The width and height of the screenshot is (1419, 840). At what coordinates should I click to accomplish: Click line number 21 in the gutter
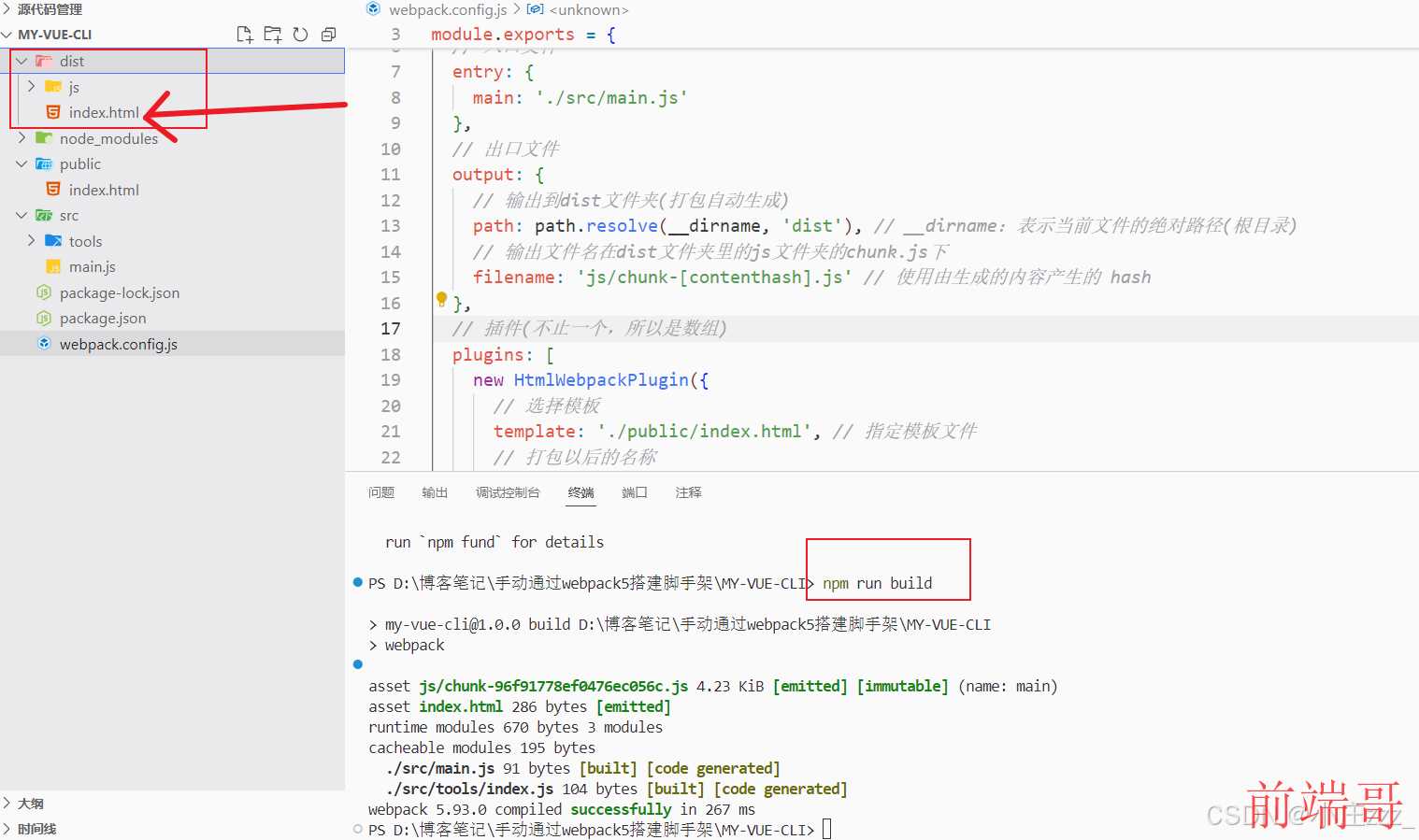coord(391,431)
